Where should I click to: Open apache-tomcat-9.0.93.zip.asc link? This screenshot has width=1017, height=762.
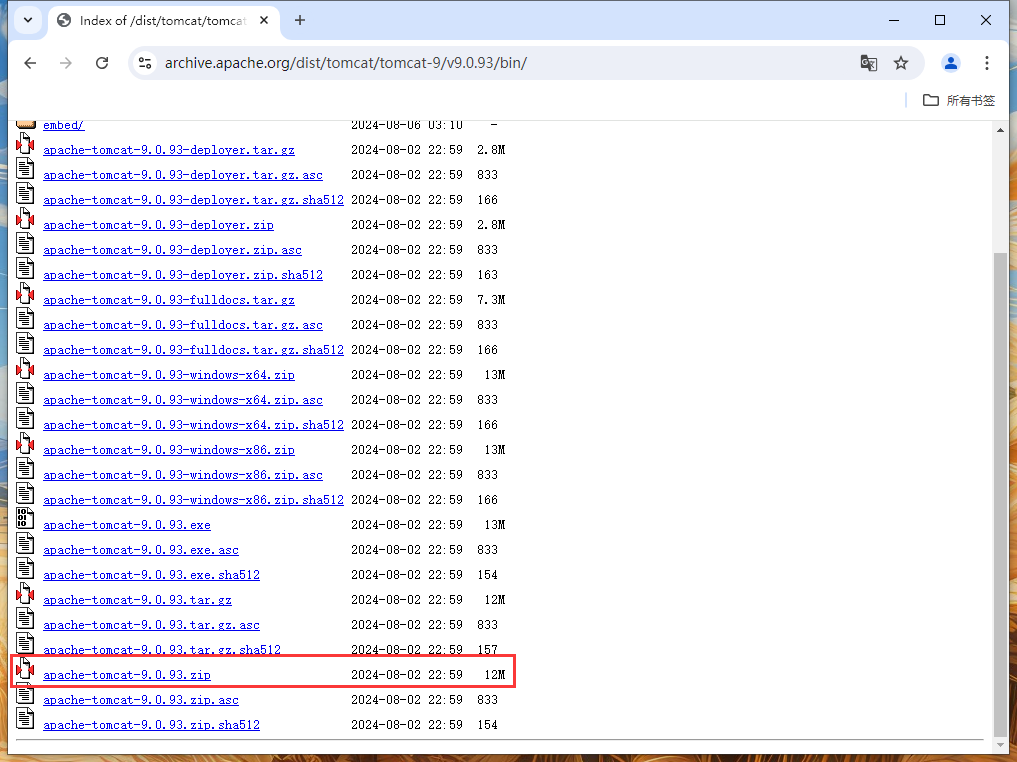[141, 700]
